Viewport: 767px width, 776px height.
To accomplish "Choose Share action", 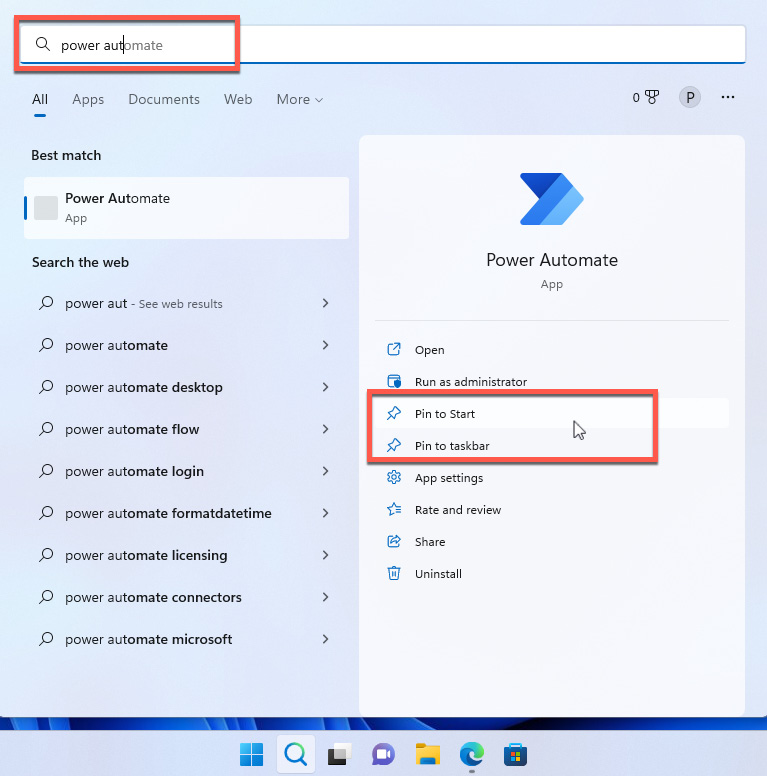I will (430, 542).
